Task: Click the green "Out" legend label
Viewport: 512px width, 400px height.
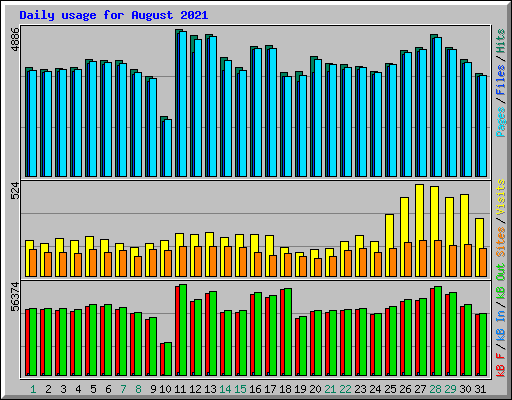Action: click(x=501, y=272)
